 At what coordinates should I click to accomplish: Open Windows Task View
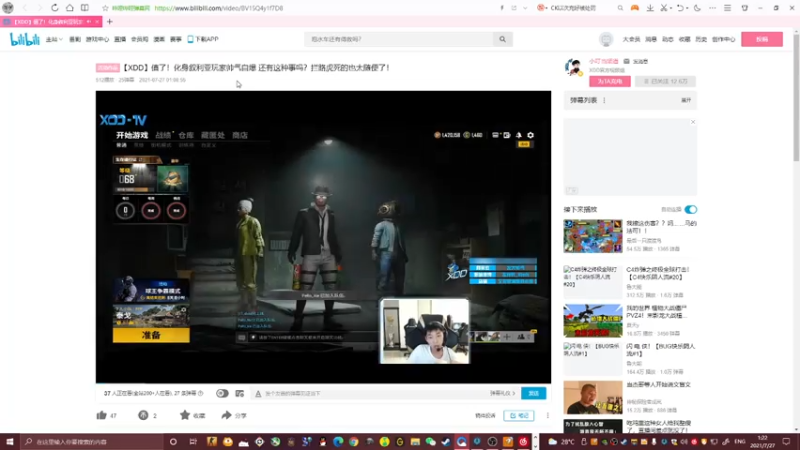coord(193,442)
